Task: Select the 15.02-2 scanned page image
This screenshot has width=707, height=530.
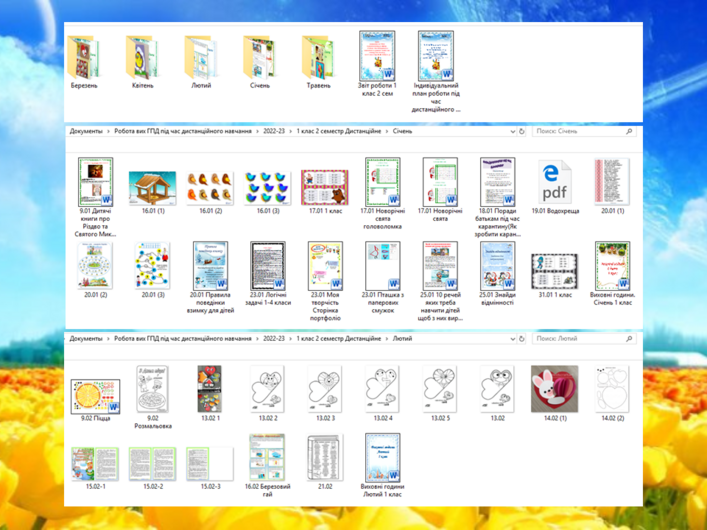Action: [152, 464]
